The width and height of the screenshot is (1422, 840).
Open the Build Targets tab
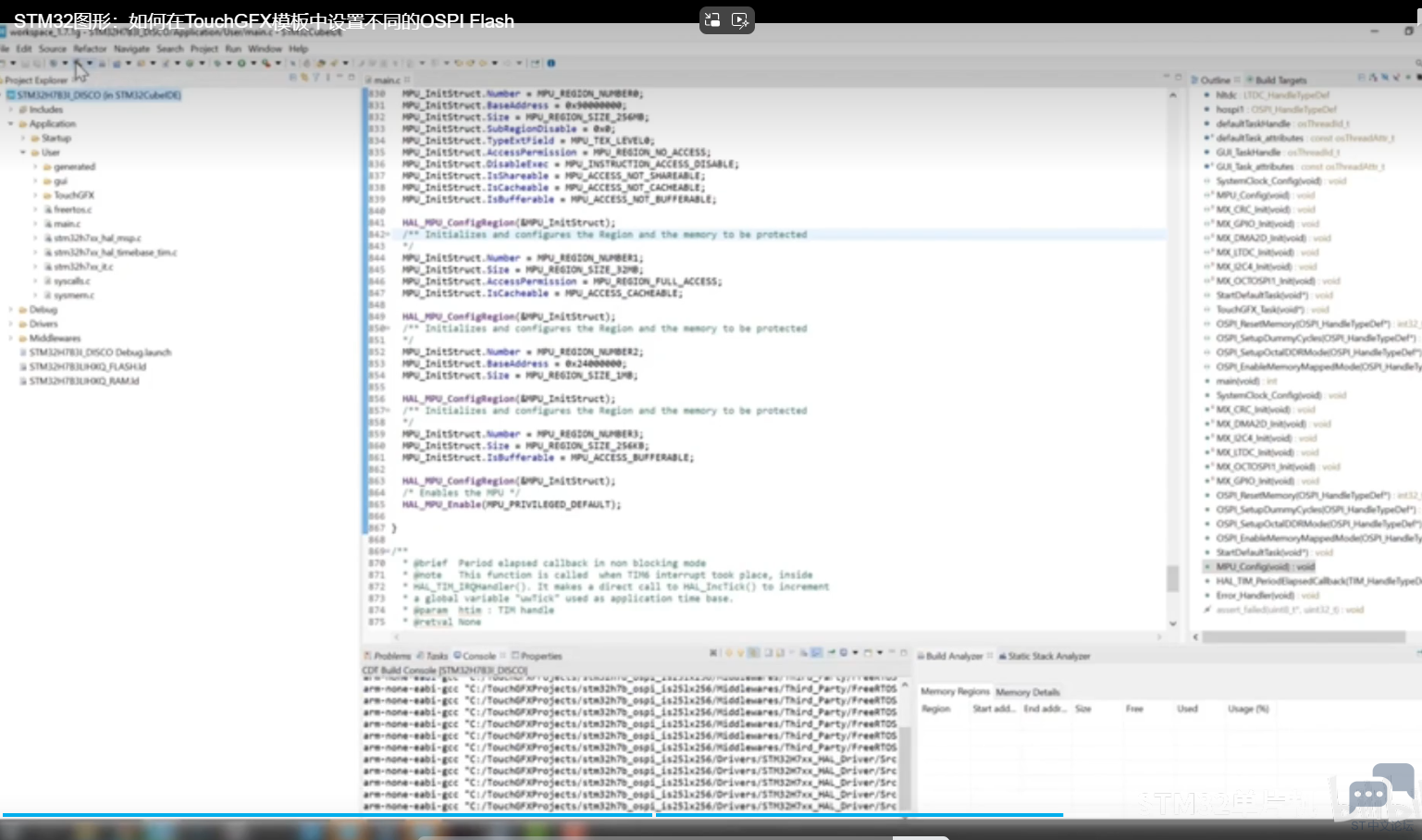(x=1276, y=80)
